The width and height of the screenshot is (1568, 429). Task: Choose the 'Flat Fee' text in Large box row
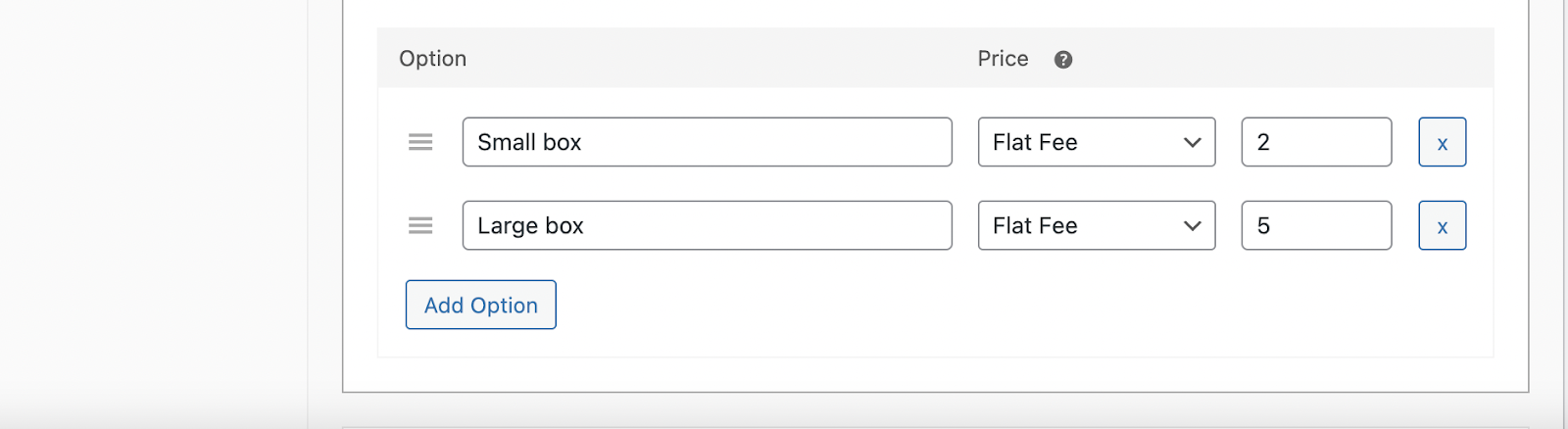click(1035, 225)
